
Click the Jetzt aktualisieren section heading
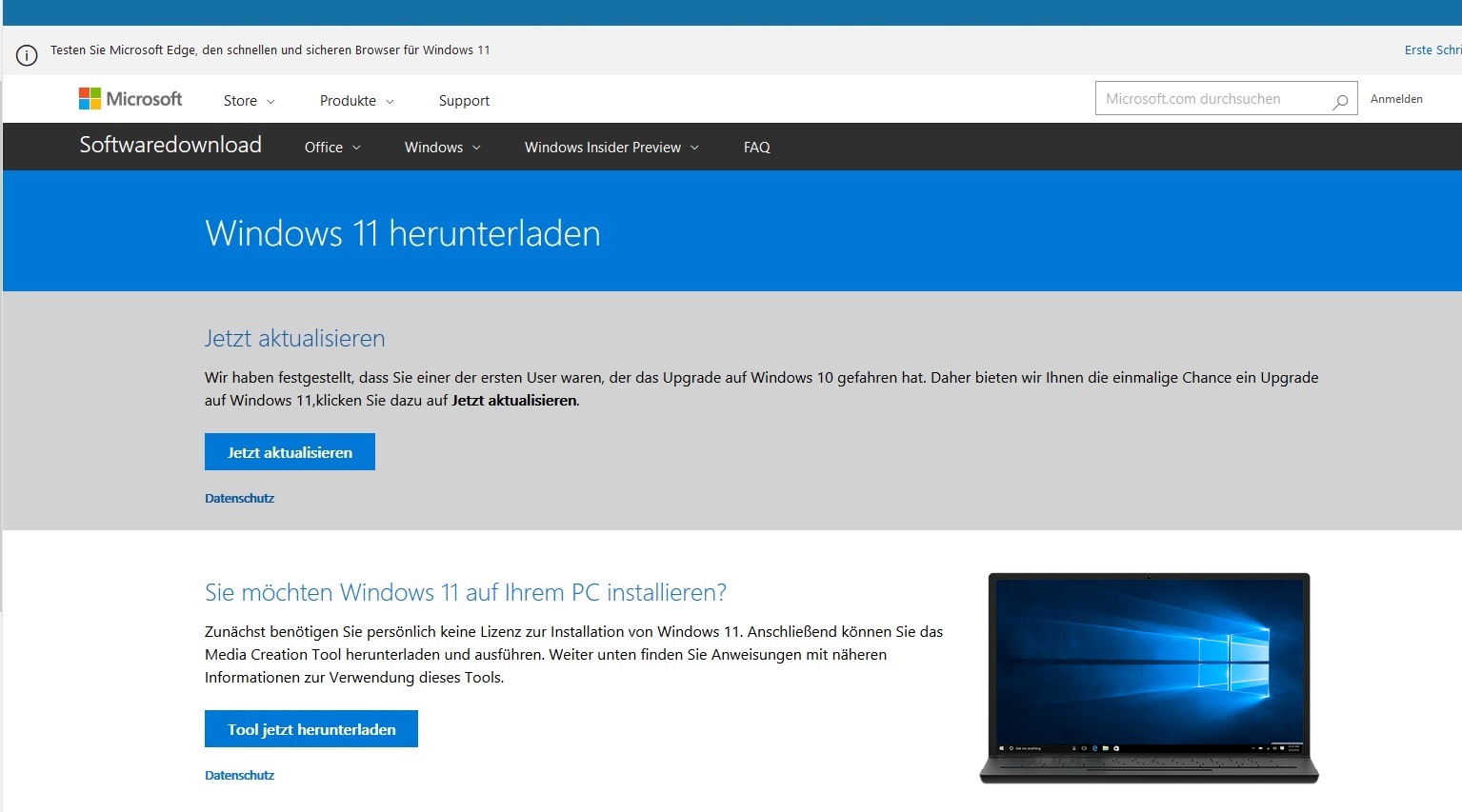tap(295, 339)
